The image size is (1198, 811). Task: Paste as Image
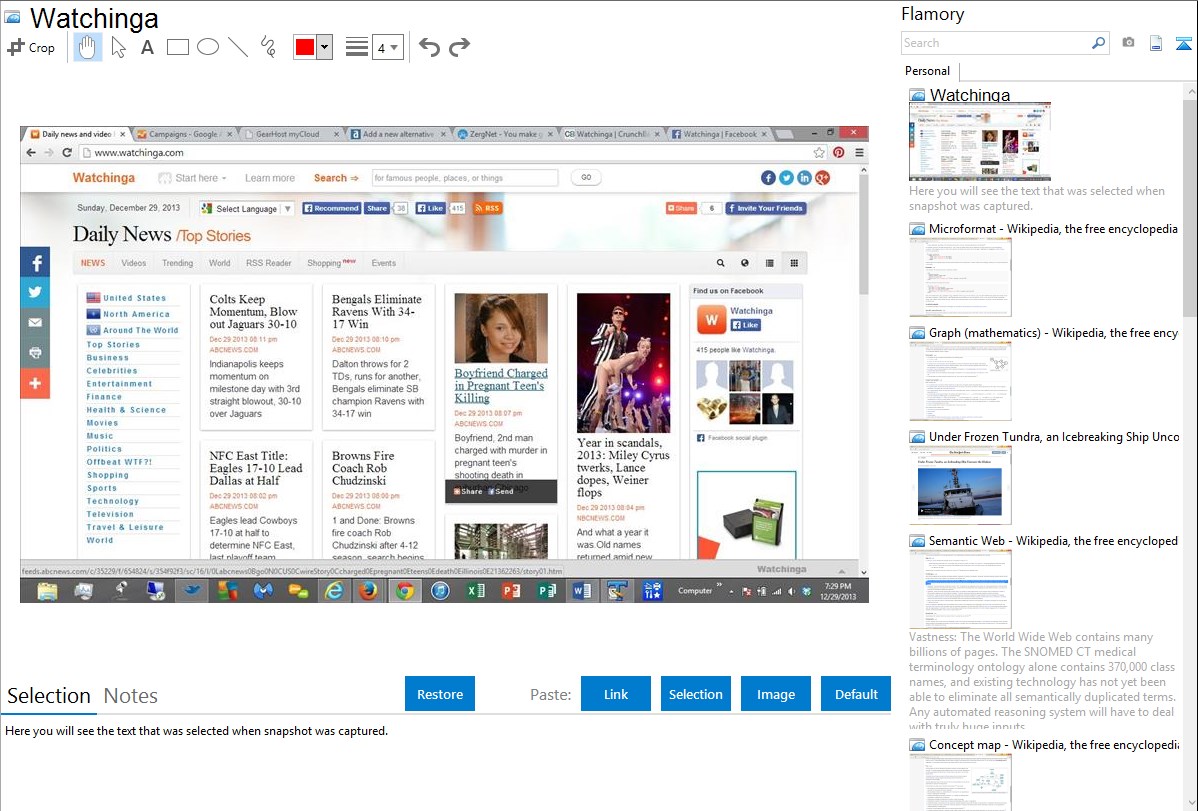(775, 694)
